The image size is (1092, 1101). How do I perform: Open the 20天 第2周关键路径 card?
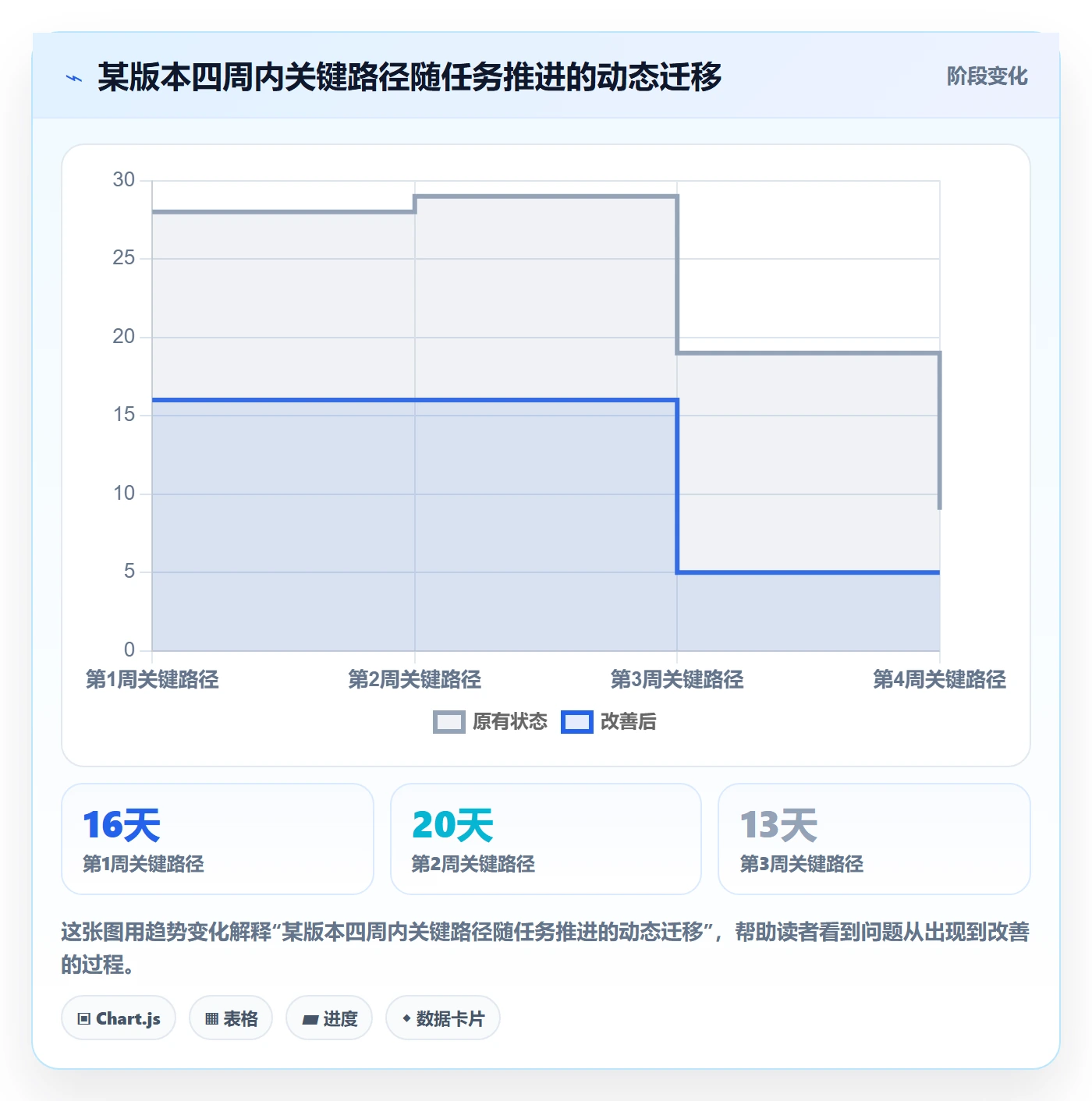pos(546,839)
